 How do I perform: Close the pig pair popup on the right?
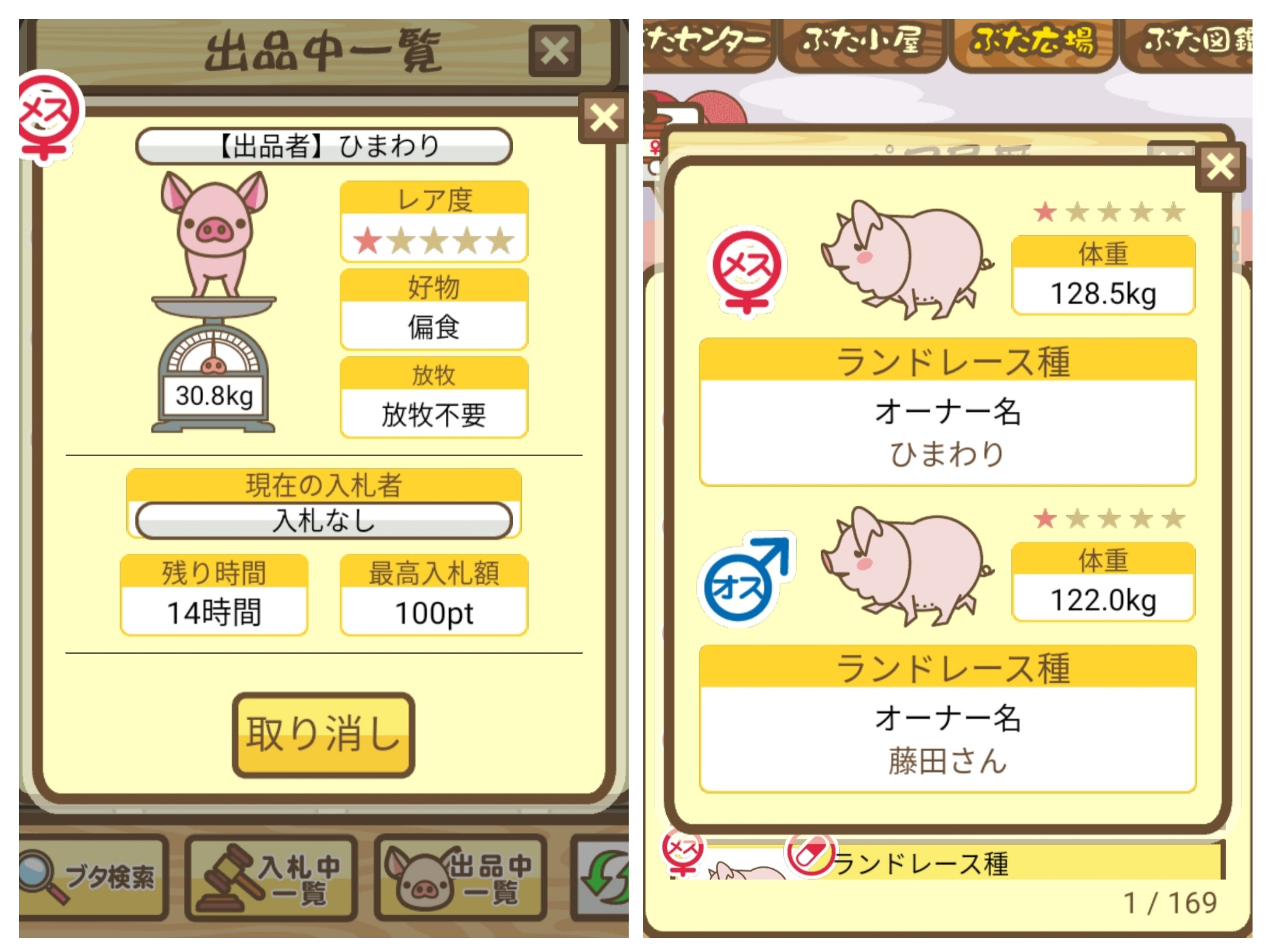coord(1220,167)
